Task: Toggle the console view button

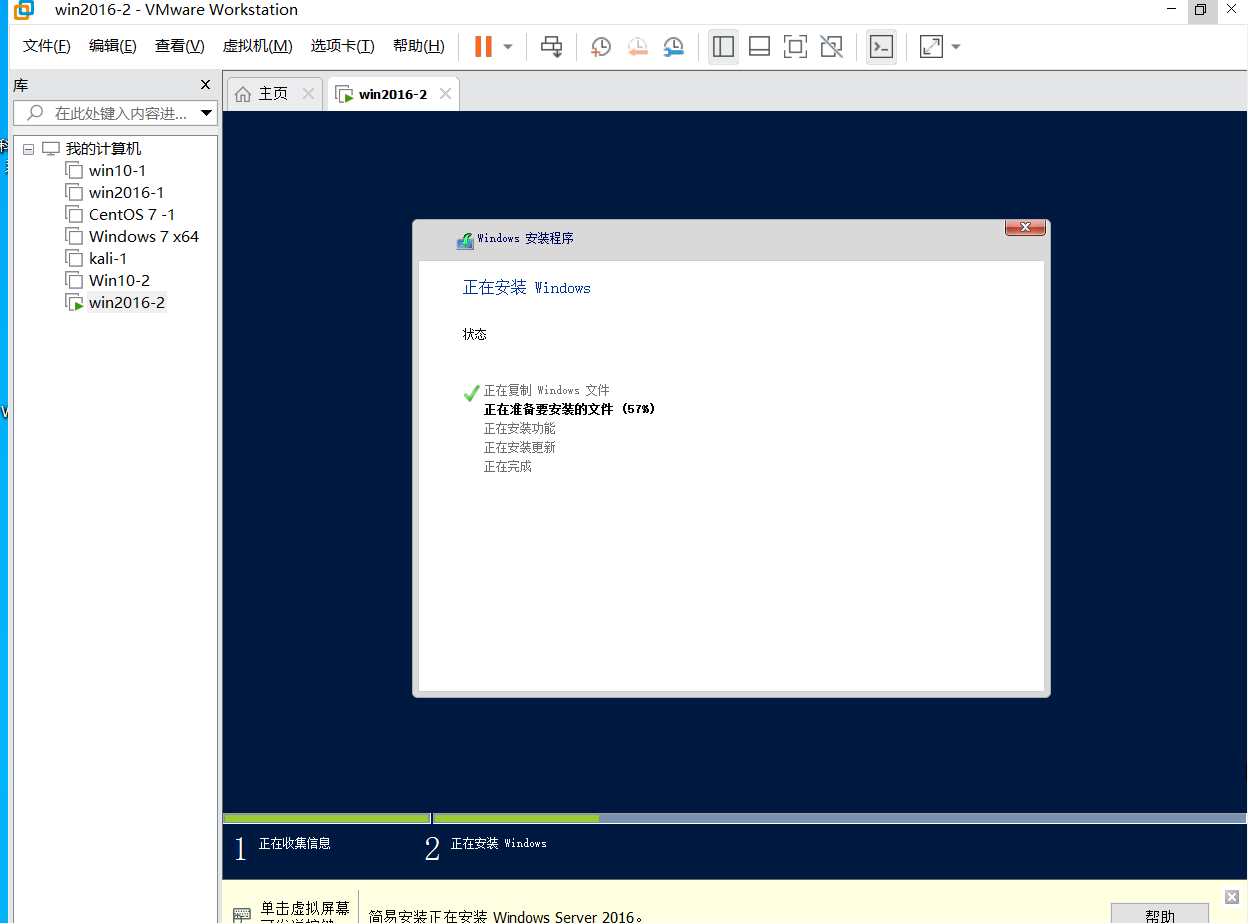Action: point(881,46)
